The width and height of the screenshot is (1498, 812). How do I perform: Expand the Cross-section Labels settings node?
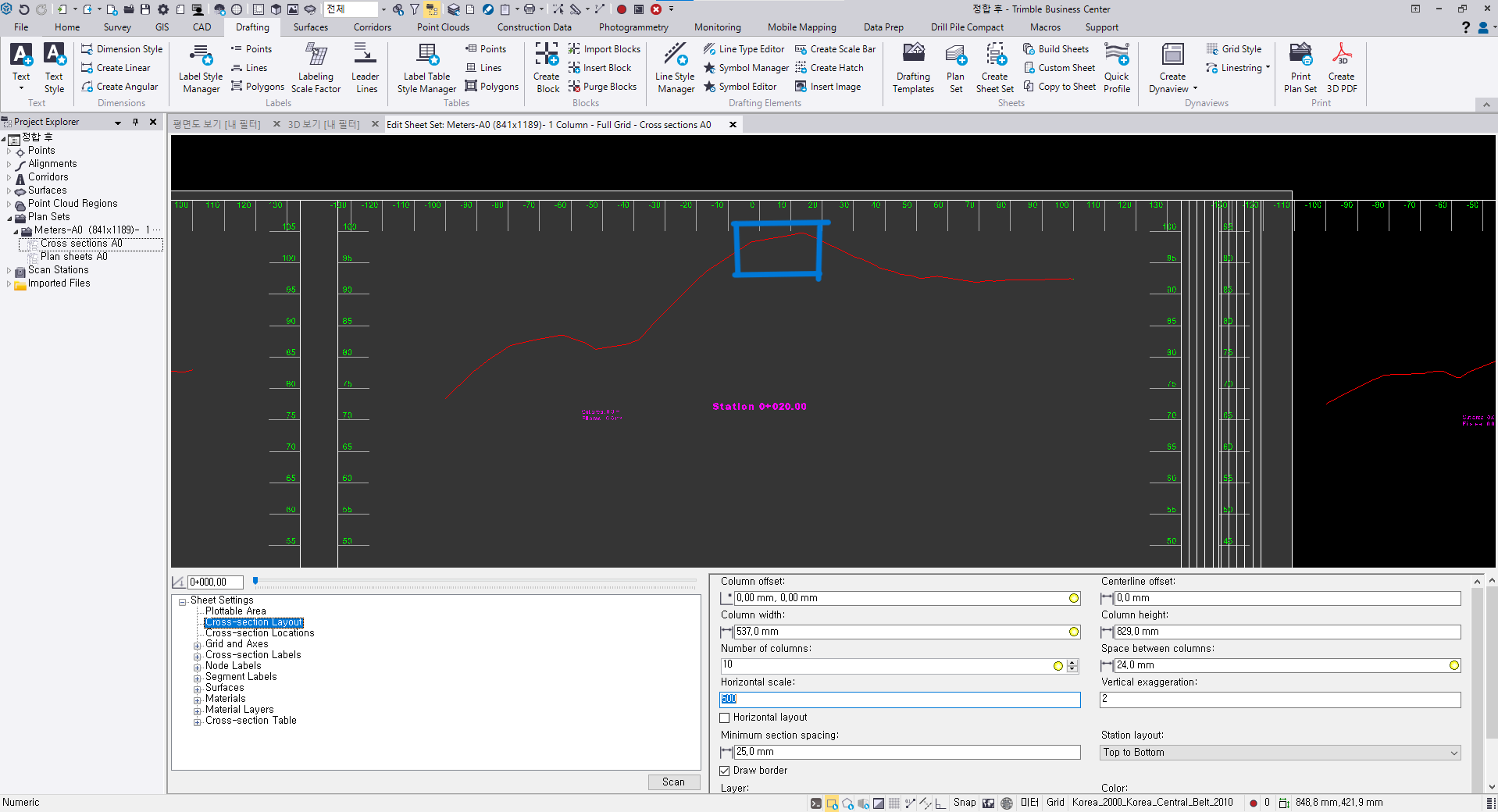click(x=198, y=656)
